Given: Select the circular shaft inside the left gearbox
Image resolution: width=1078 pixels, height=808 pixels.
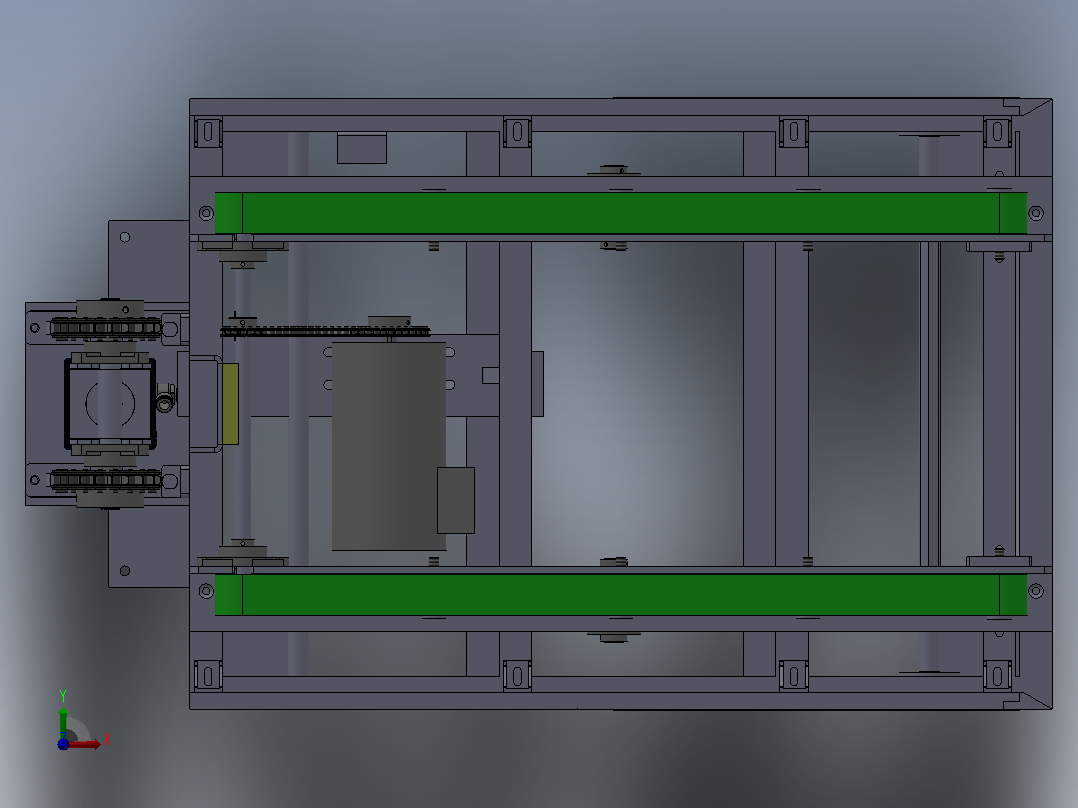Looking at the screenshot, I should click(x=110, y=403).
